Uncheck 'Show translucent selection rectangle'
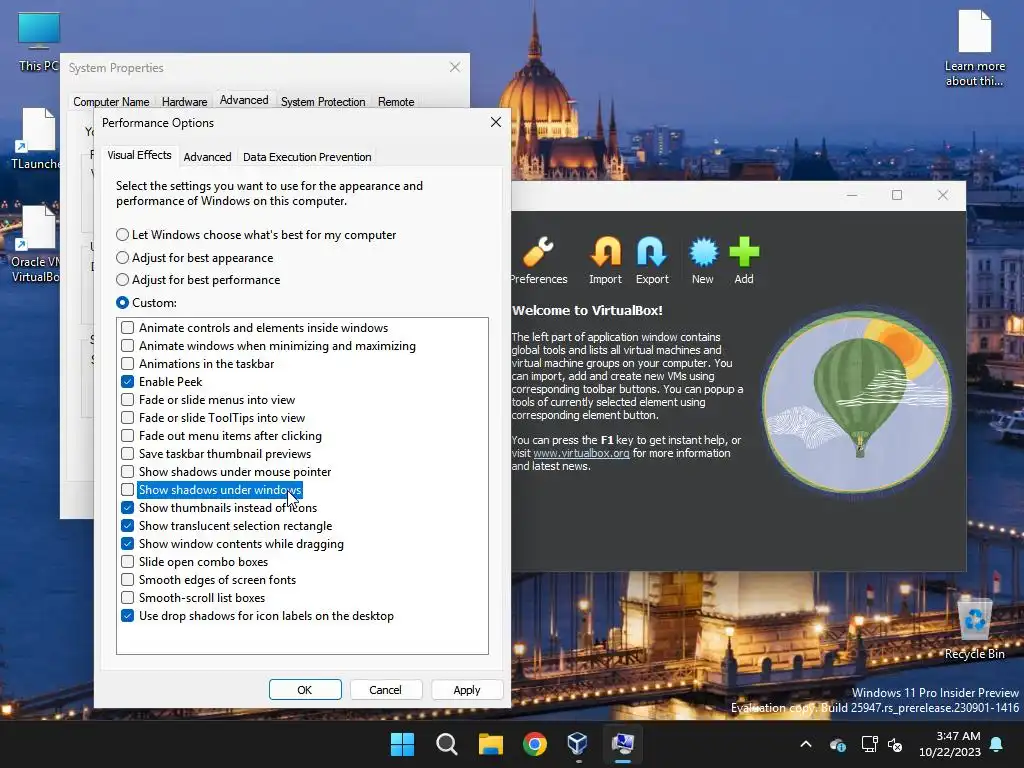The image size is (1024, 768). (127, 525)
